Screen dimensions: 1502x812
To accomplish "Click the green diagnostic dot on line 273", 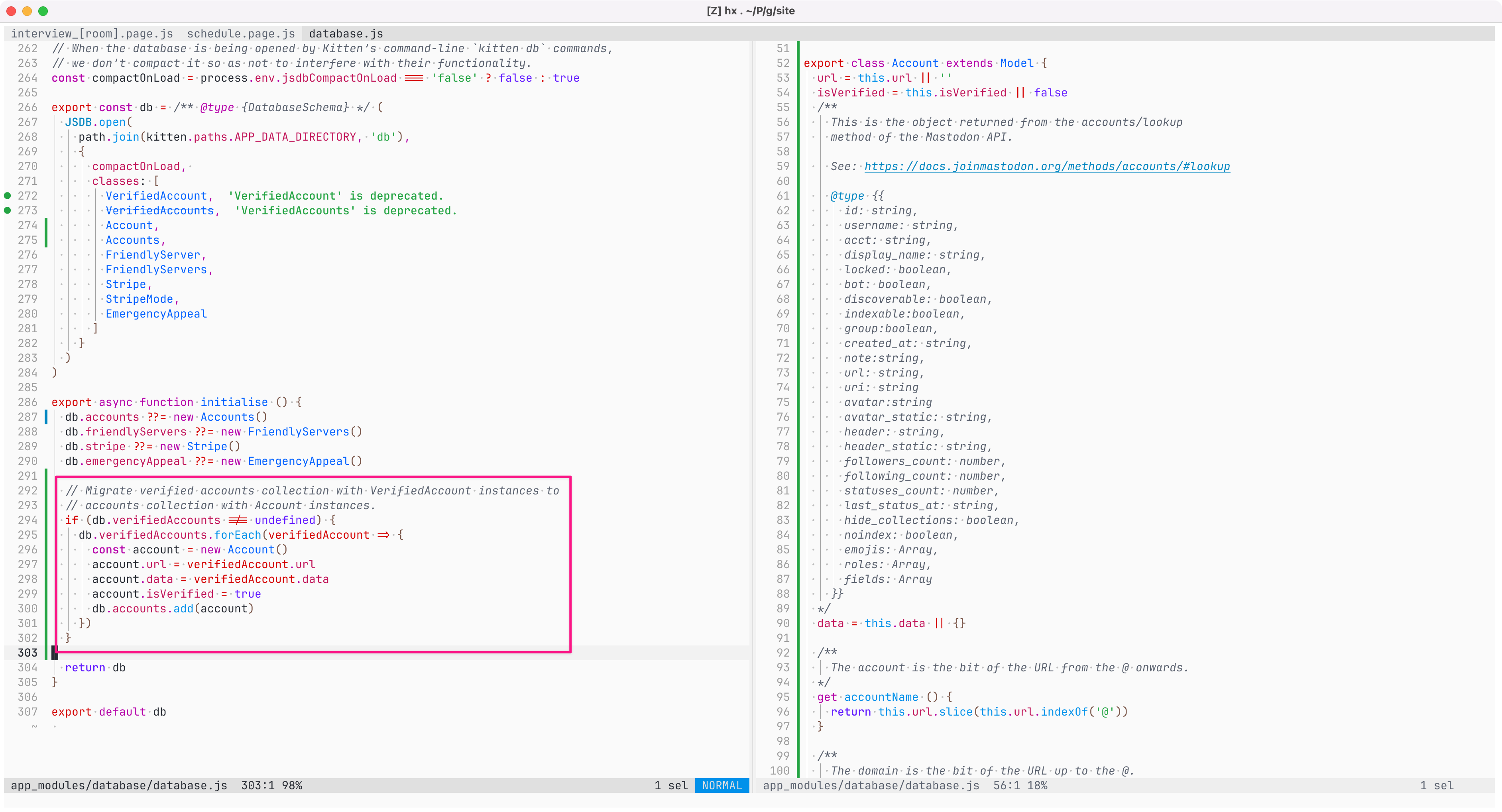I will coord(8,210).
